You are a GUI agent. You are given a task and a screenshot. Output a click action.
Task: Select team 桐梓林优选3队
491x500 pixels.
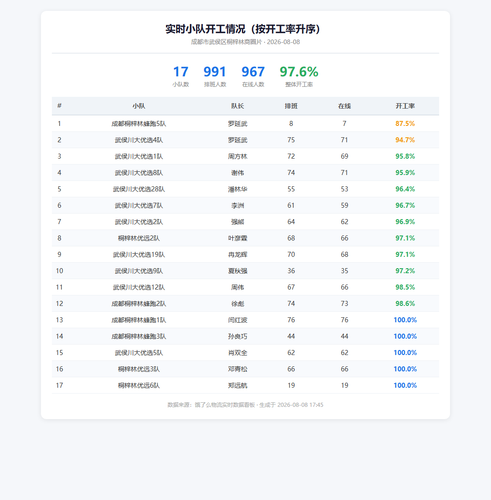139,369
